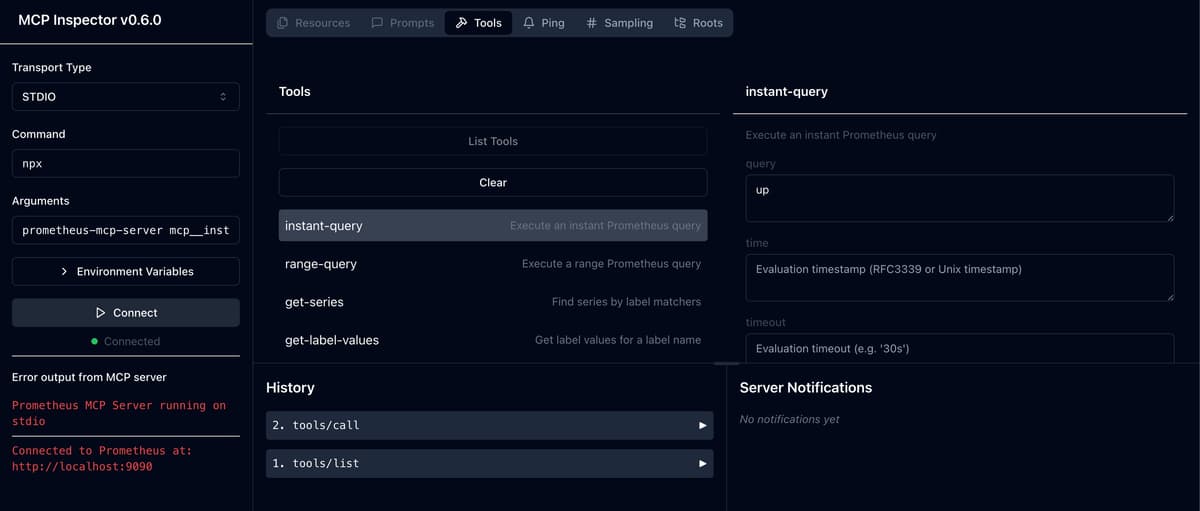Image resolution: width=1200 pixels, height=511 pixels.
Task: Click the History heading
Action: [x=290, y=387]
